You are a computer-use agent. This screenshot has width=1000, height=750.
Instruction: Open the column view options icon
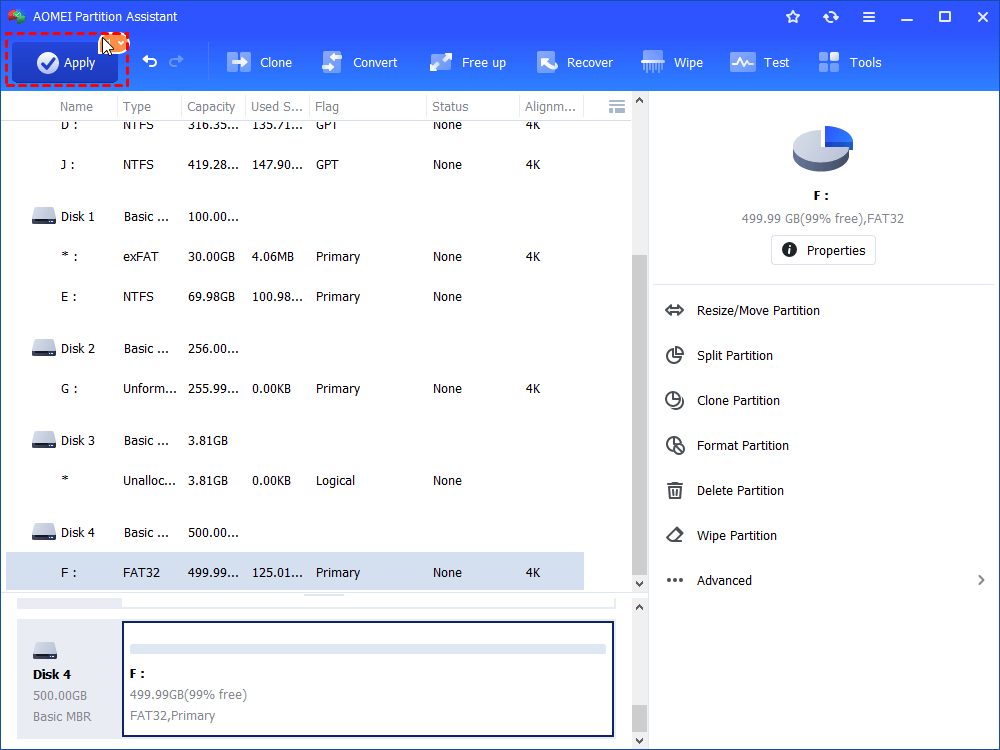617,107
